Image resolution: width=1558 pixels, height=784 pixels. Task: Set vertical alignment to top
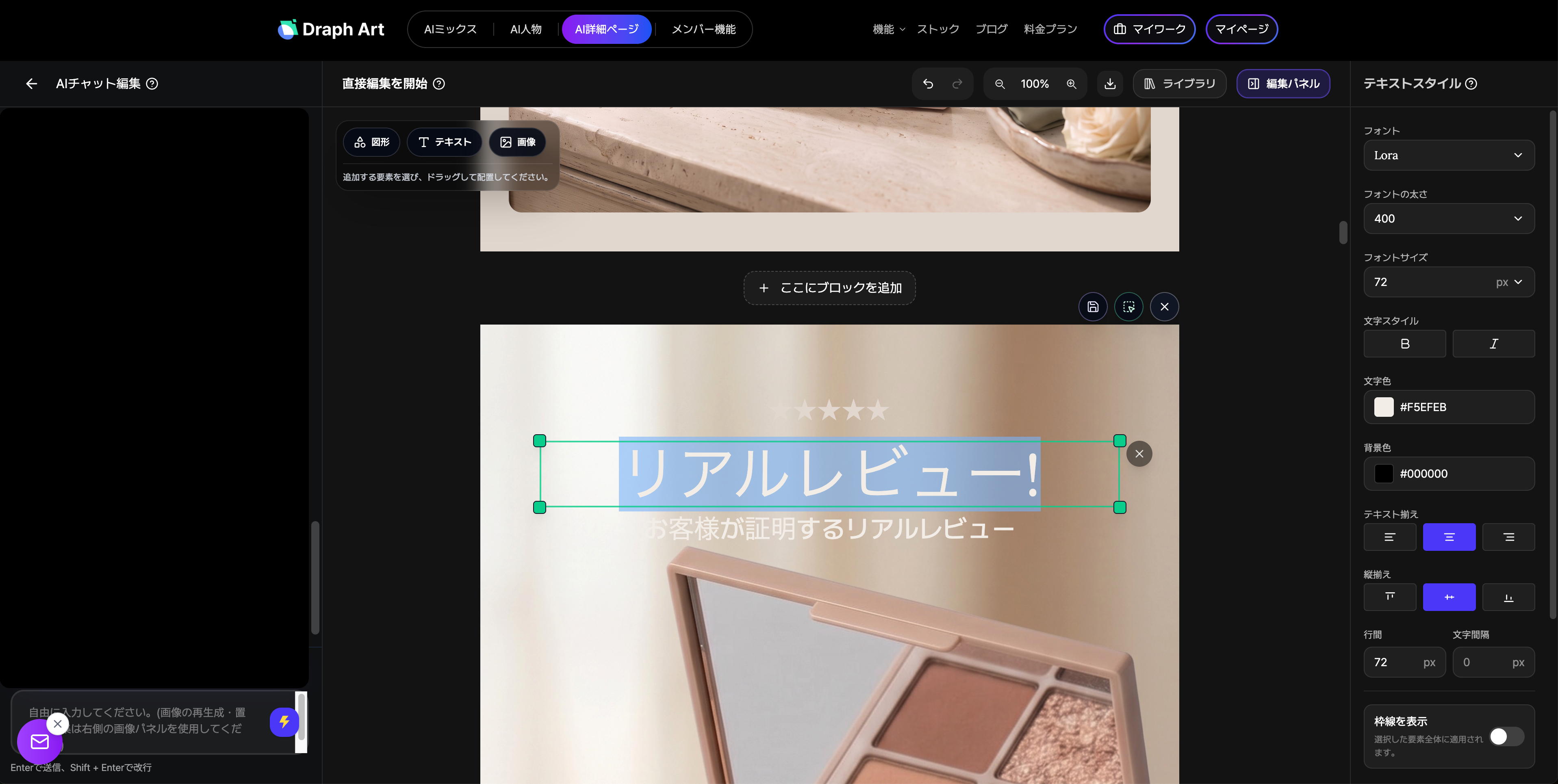point(1389,597)
